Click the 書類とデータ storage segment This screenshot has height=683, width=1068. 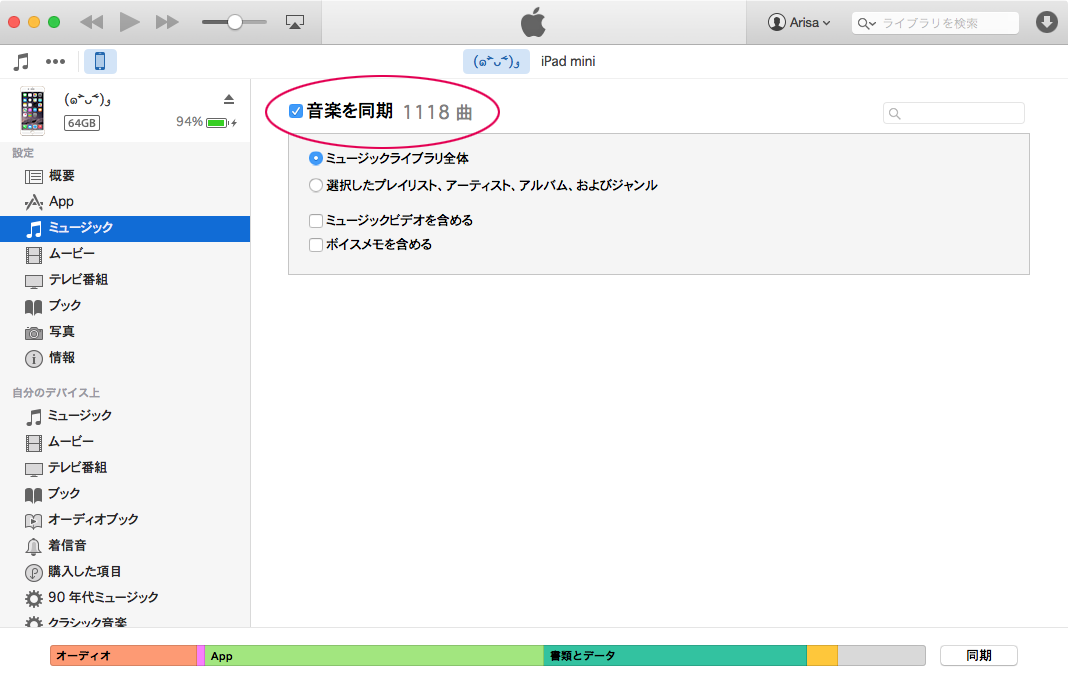[675, 656]
